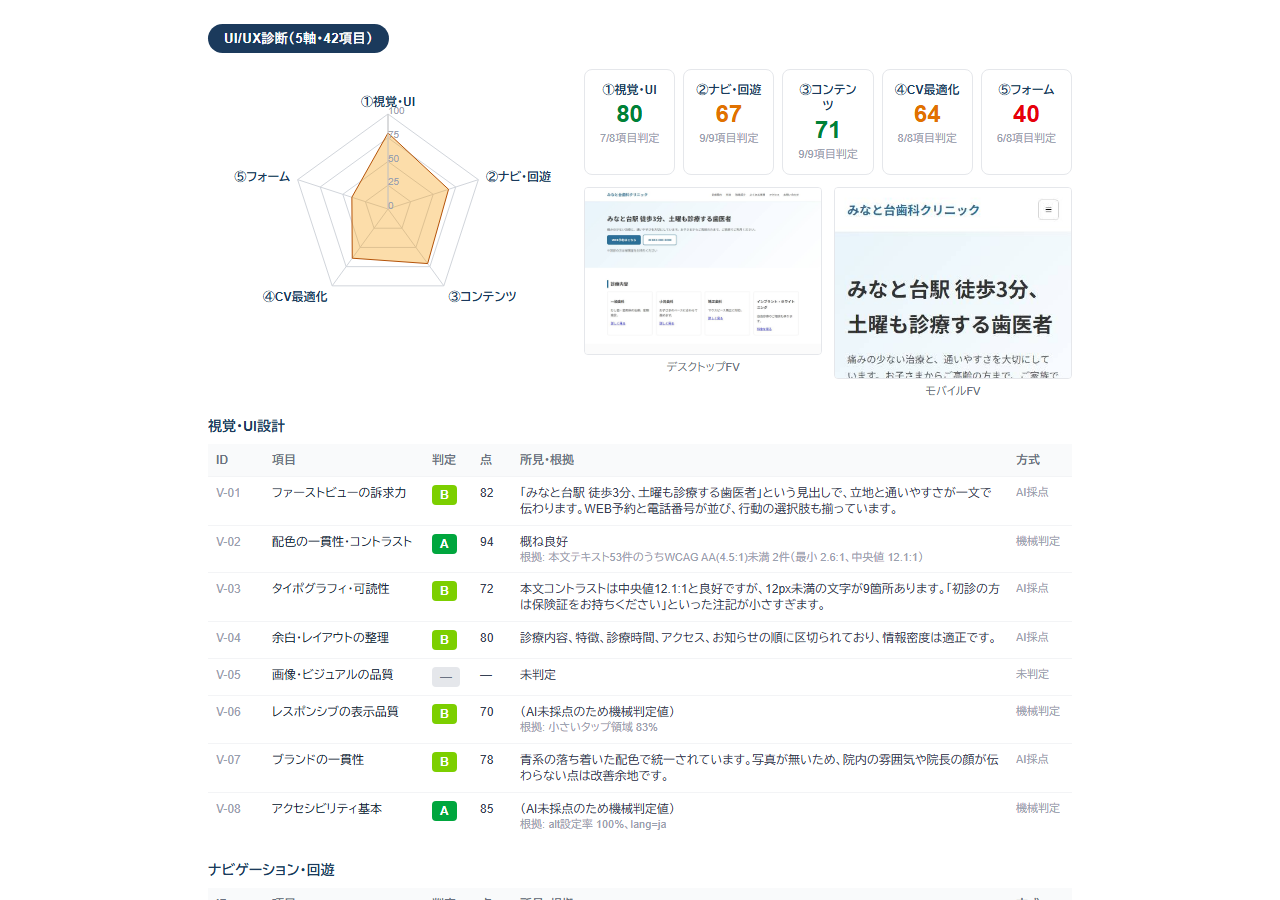Click the B grade badge for V-01
This screenshot has height=900, width=1280.
coord(444,494)
